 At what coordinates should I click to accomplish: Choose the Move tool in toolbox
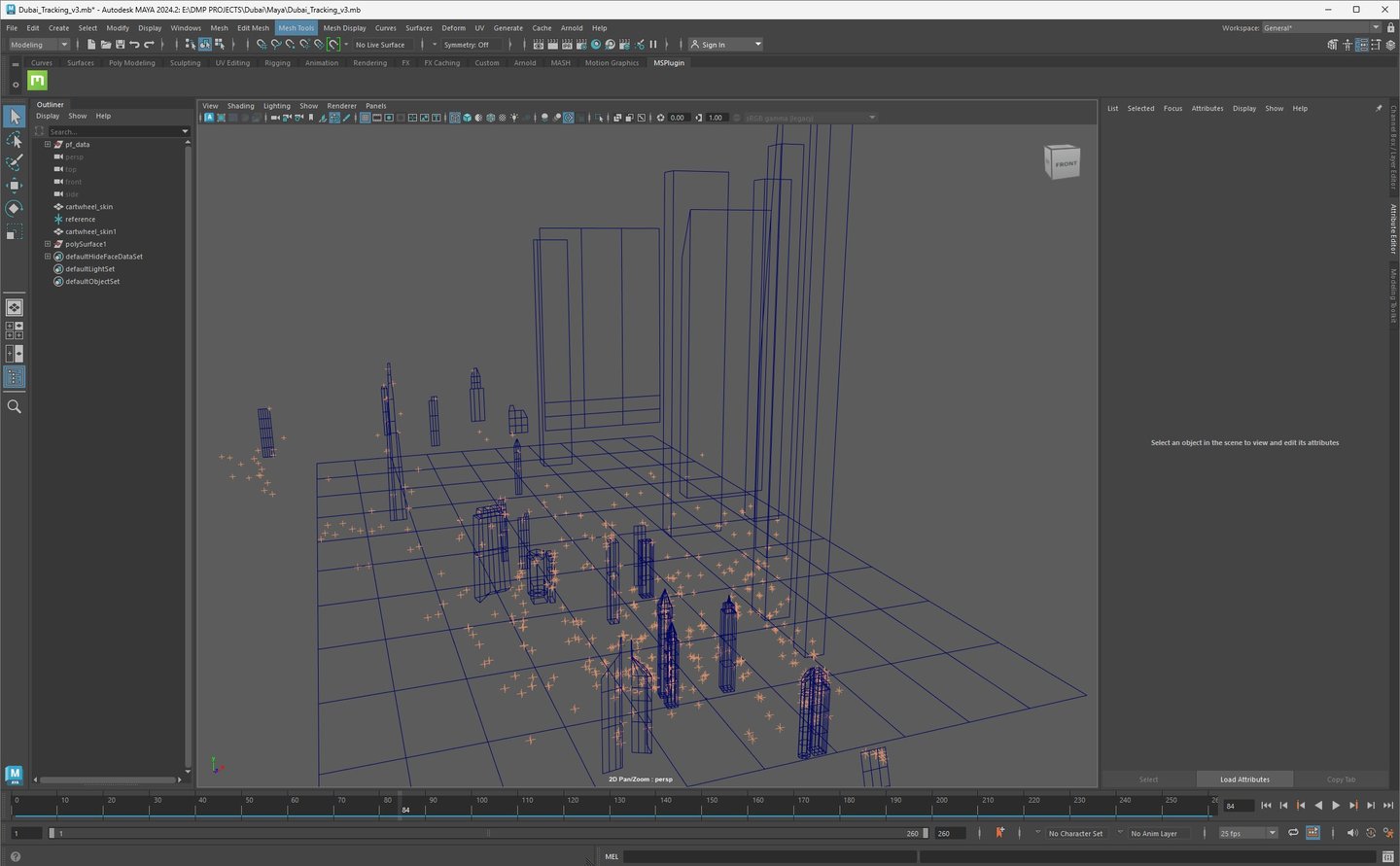tap(14, 186)
